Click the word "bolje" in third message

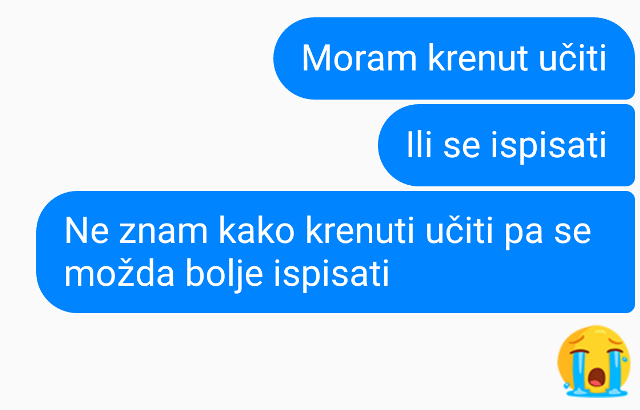[x=224, y=275]
